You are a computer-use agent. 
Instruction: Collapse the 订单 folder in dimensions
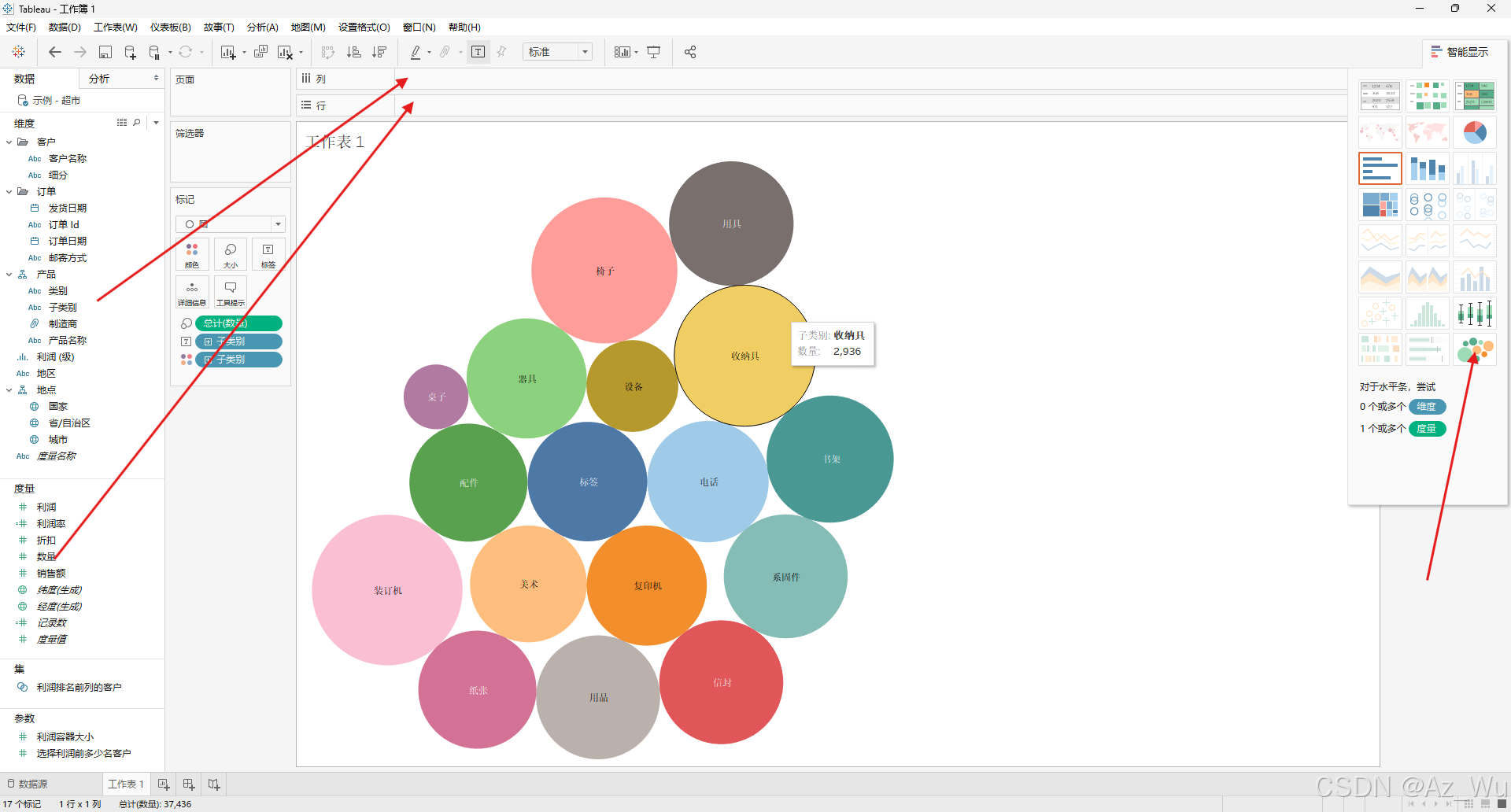(9, 192)
